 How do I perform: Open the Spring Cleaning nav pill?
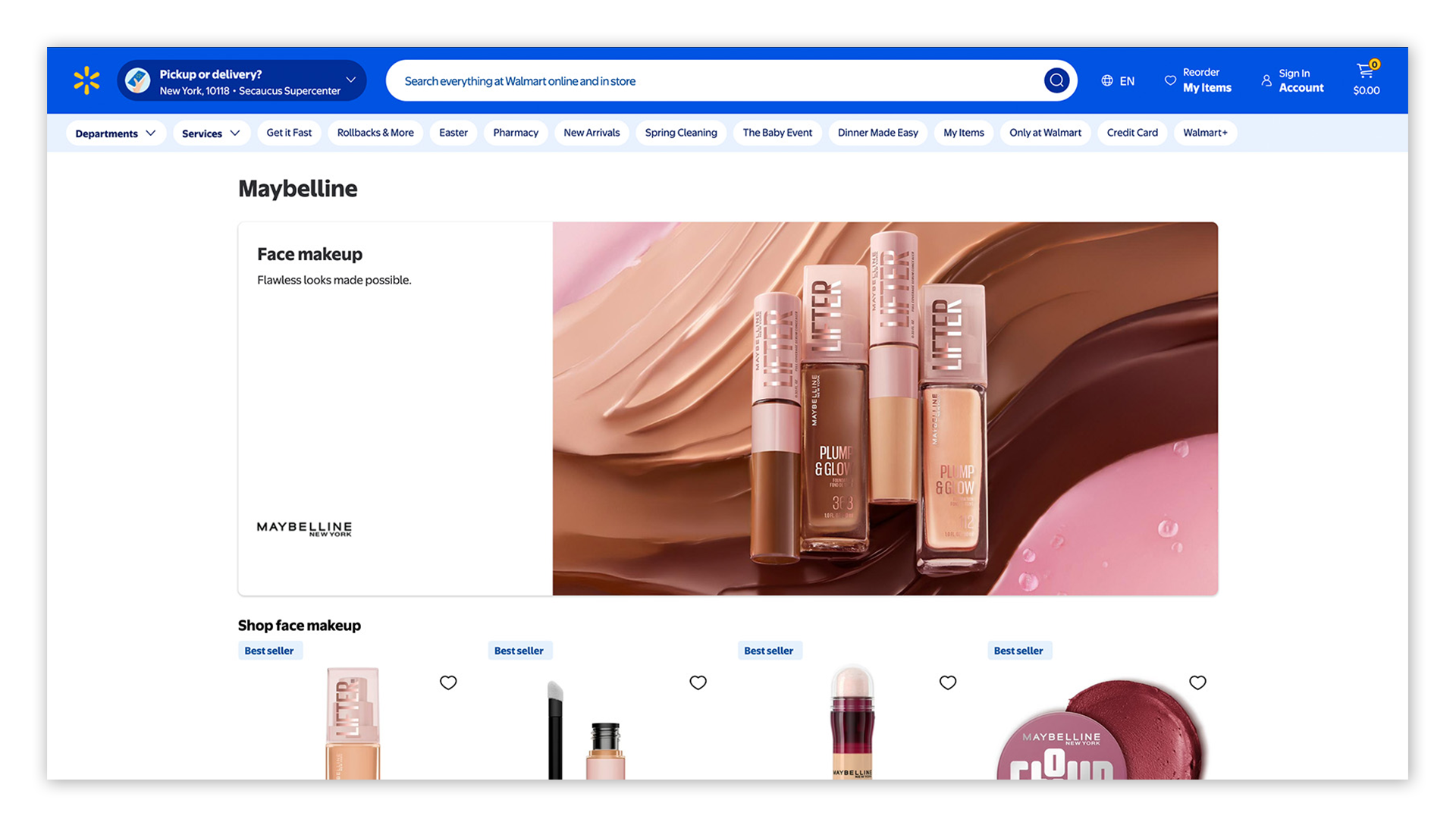pyautogui.click(x=680, y=133)
